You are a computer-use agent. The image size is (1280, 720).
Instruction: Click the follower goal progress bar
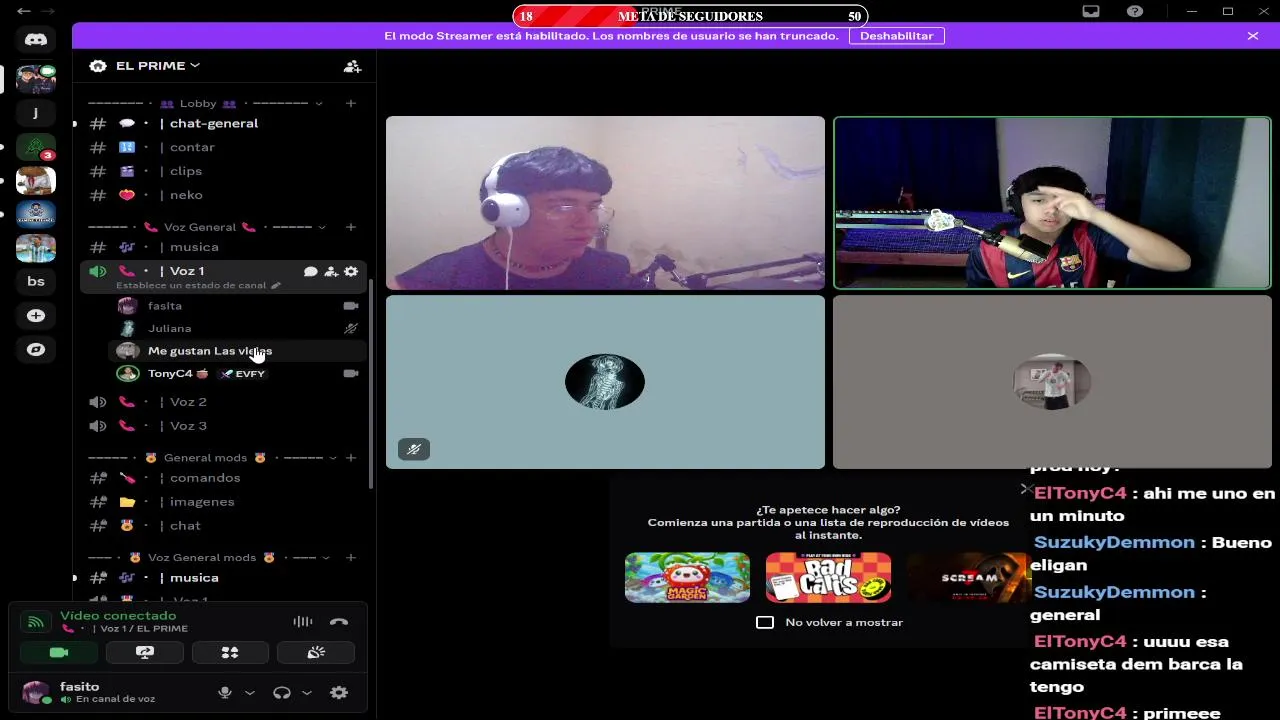pos(690,16)
